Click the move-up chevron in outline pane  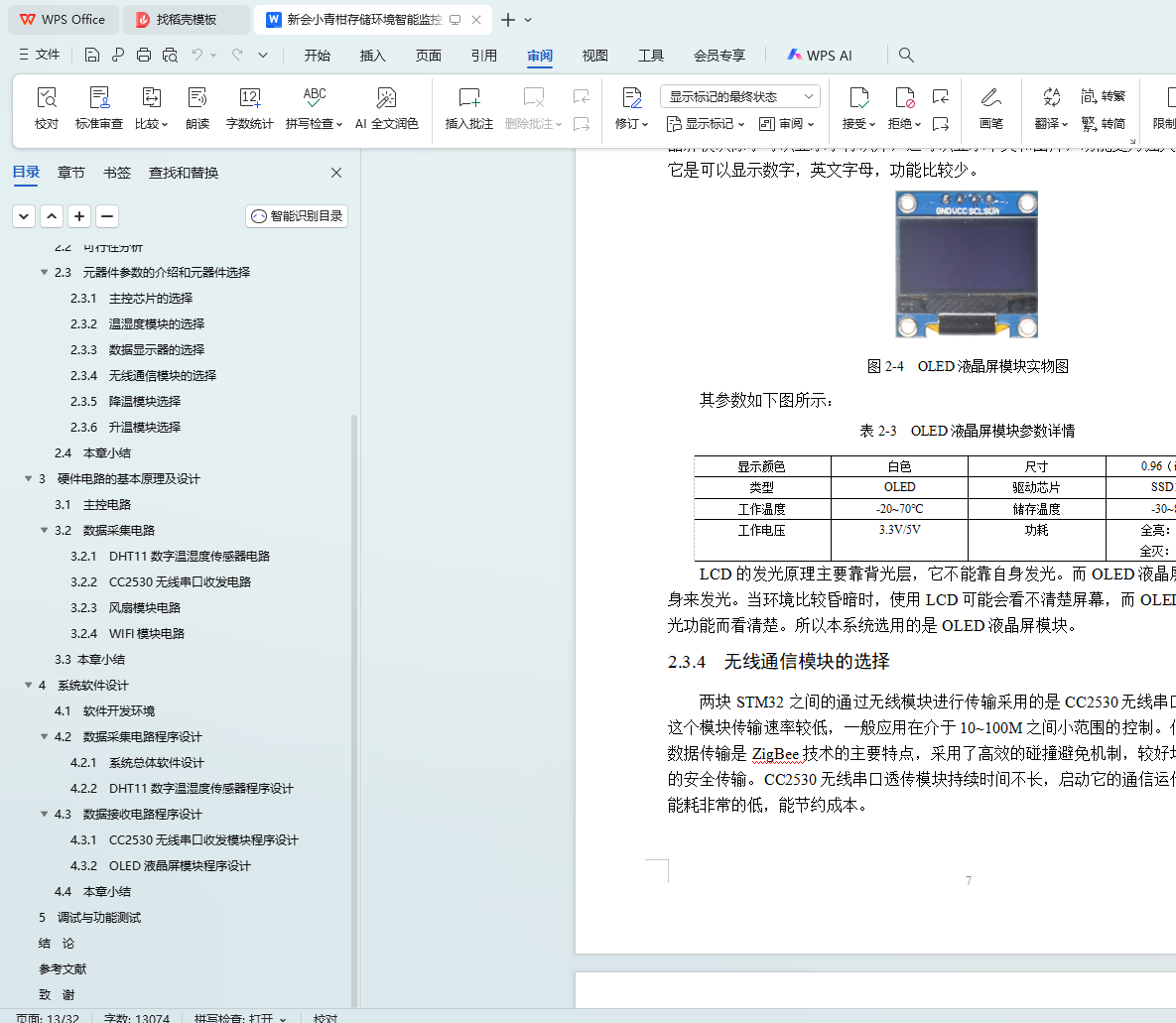tap(52, 216)
